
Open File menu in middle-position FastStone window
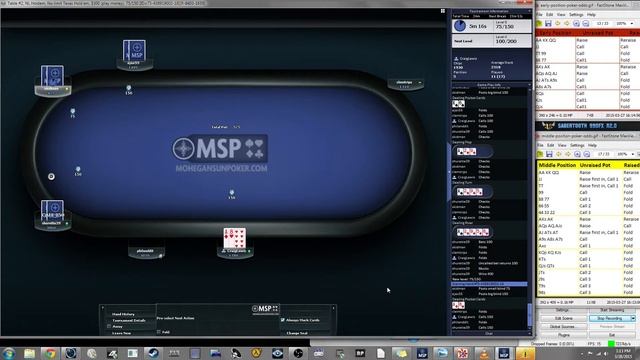(x=540, y=145)
